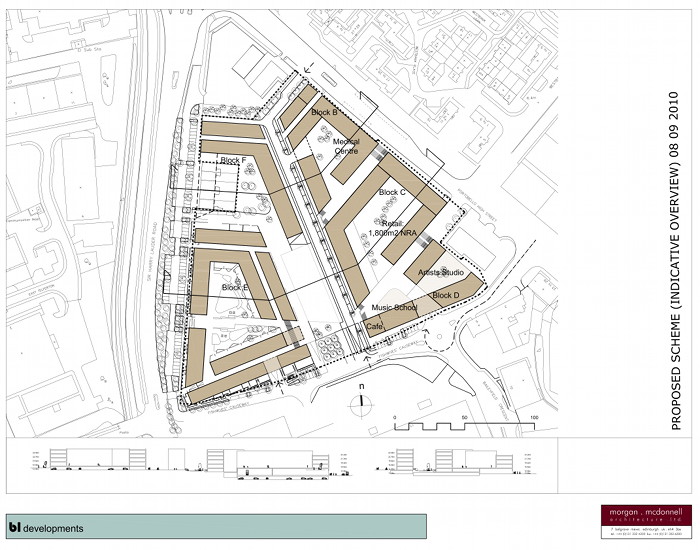Click the 'Medical Centre' label
The height and width of the screenshot is (550, 700).
pos(346,146)
